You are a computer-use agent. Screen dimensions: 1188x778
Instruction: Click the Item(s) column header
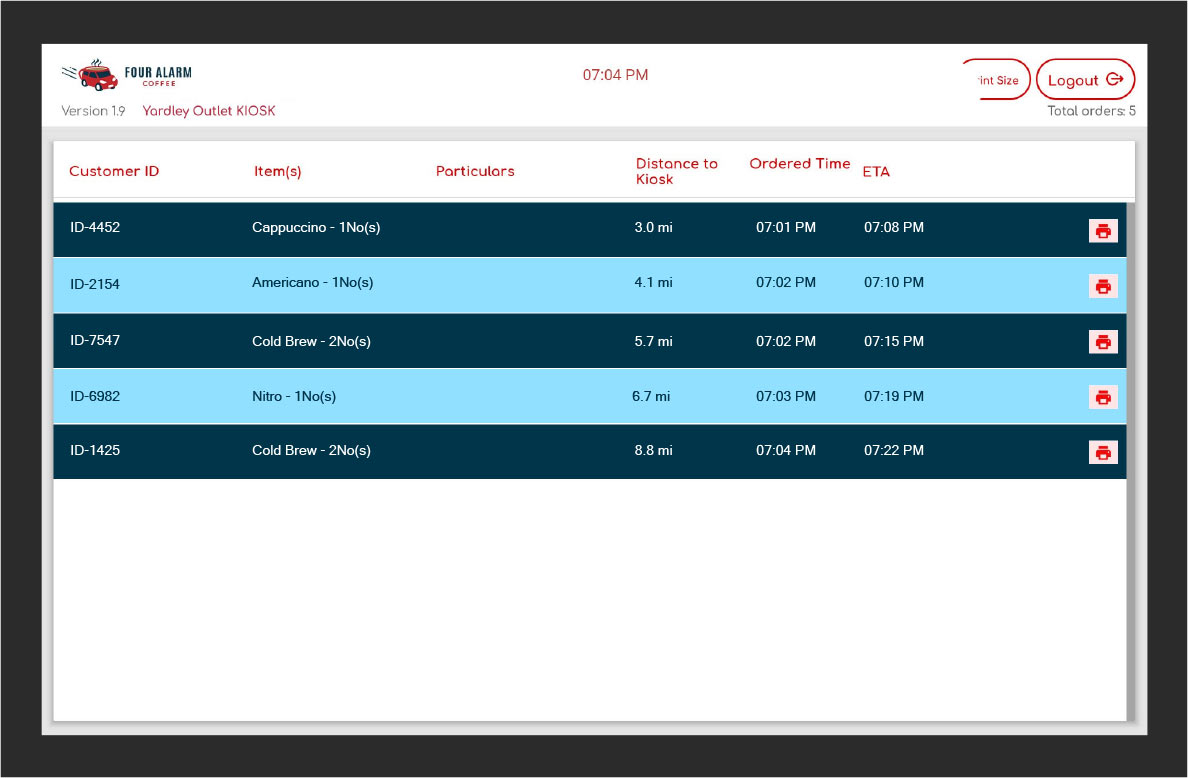point(277,171)
